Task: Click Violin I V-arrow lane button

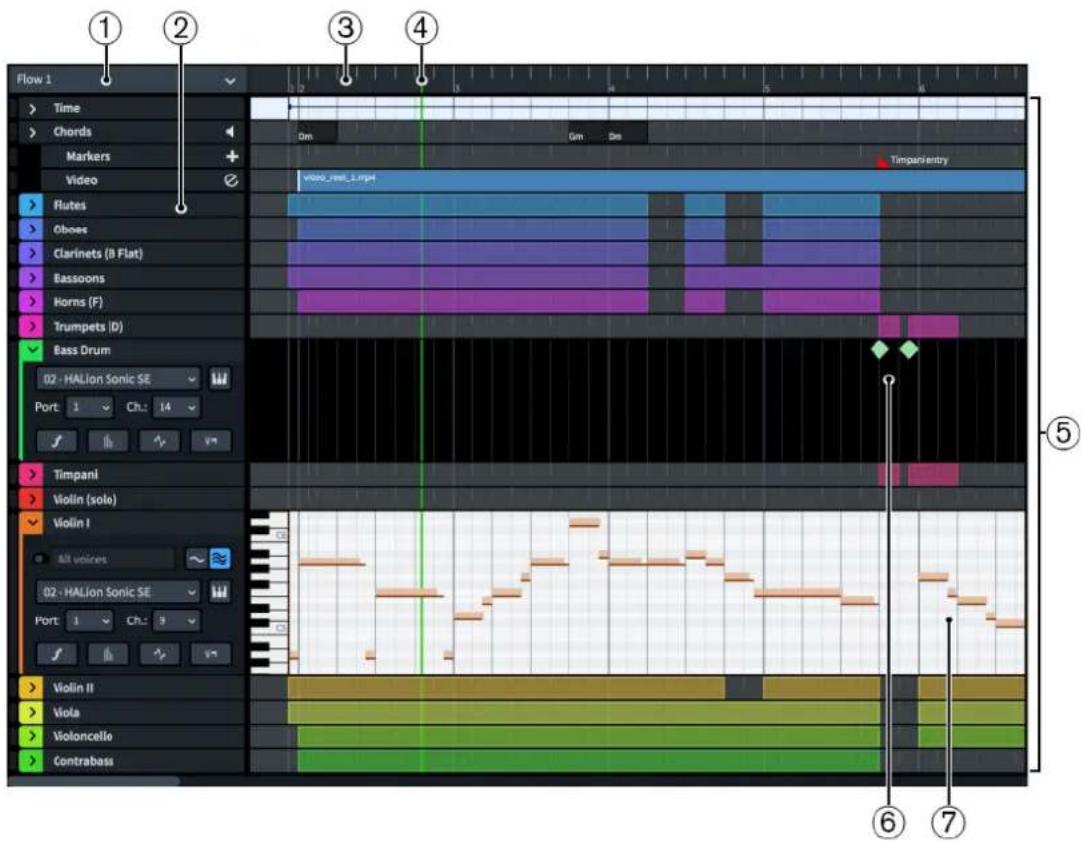Action: pyautogui.click(x=210, y=654)
